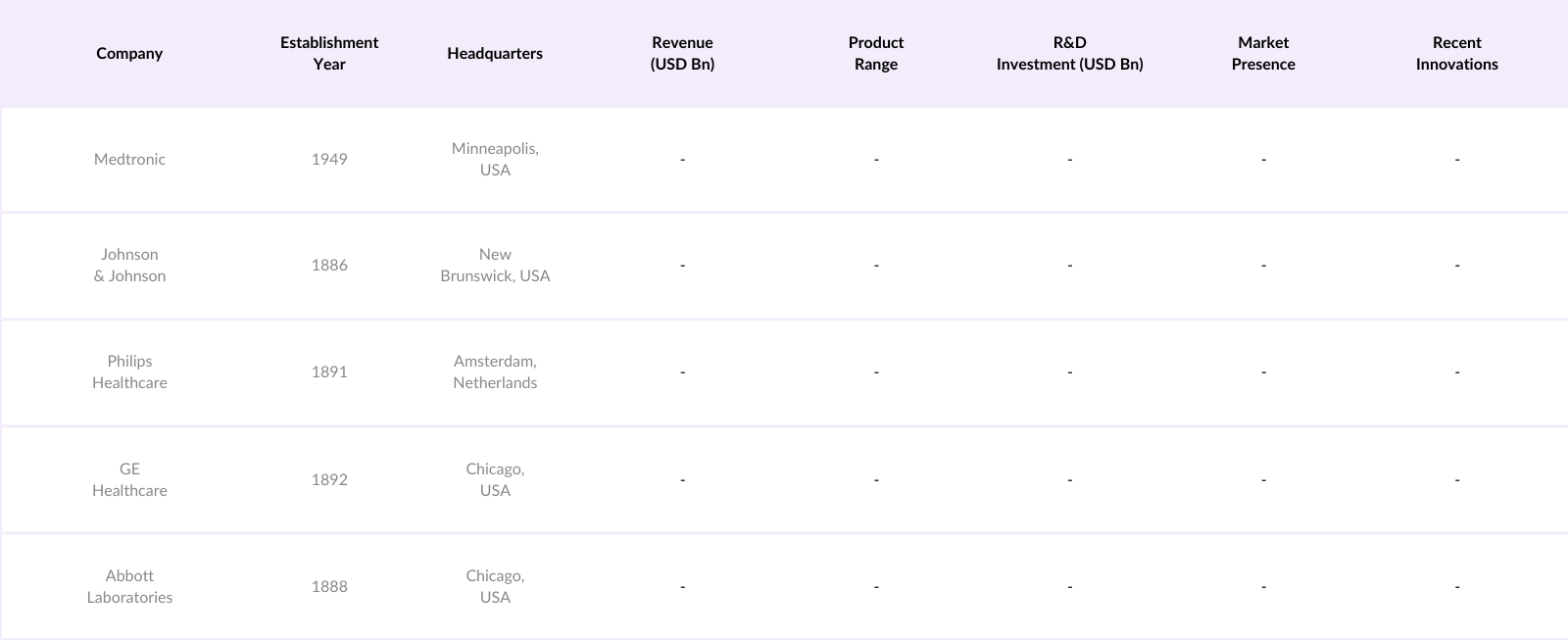Click establishment year 1949
Screen dimensions: 1568x640
tap(329, 159)
